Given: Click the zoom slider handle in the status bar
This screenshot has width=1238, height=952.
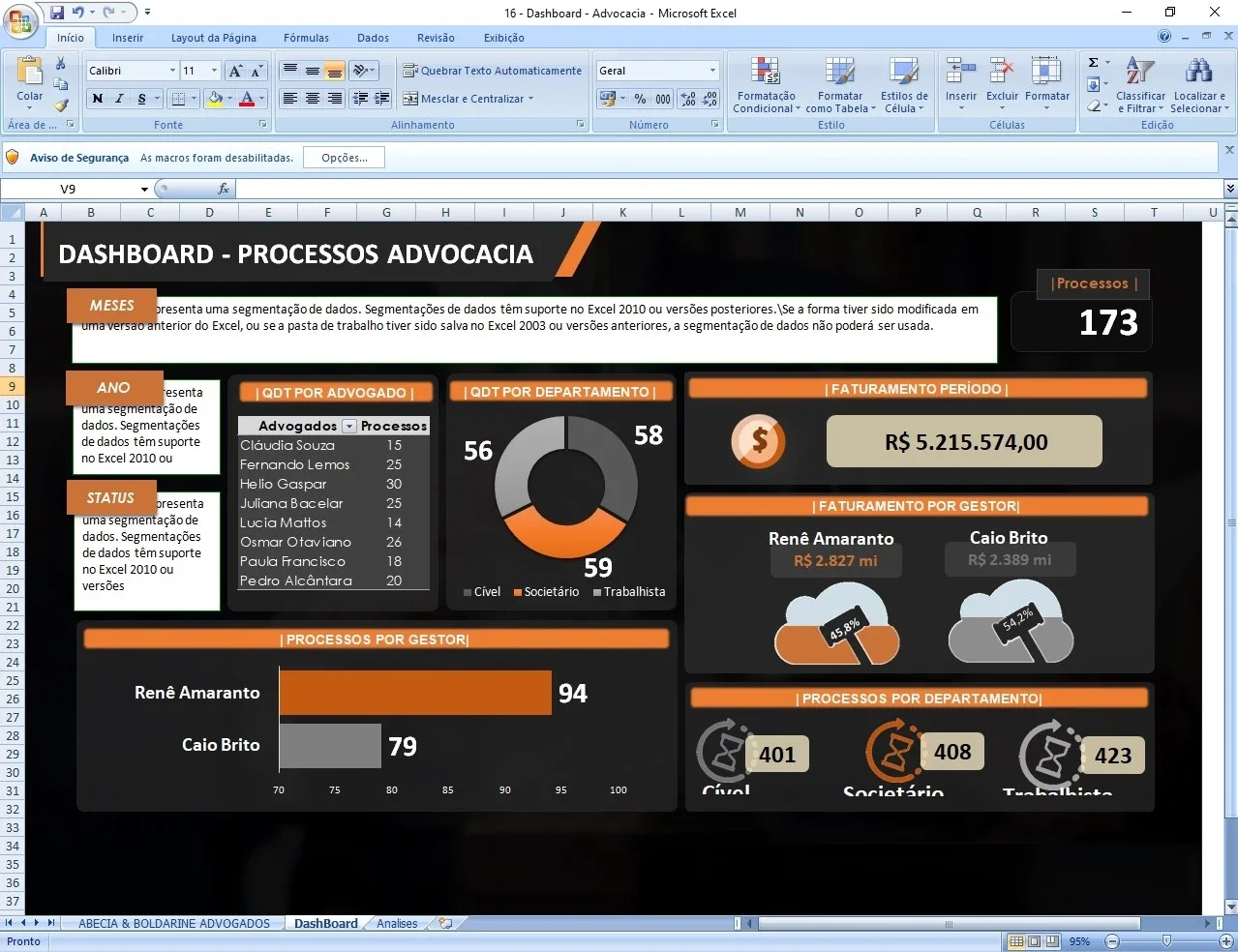Looking at the screenshot, I should pyautogui.click(x=1166, y=941).
